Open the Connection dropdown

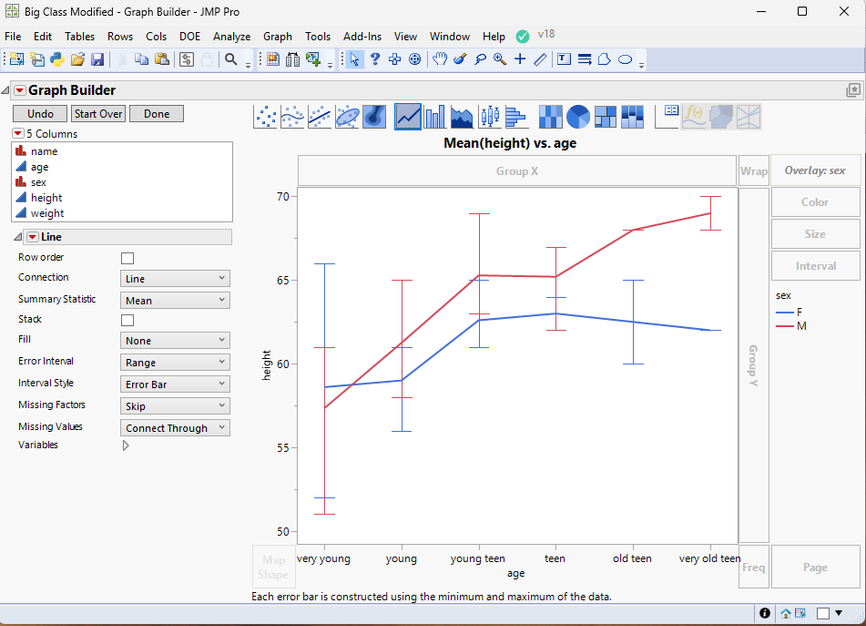click(175, 278)
